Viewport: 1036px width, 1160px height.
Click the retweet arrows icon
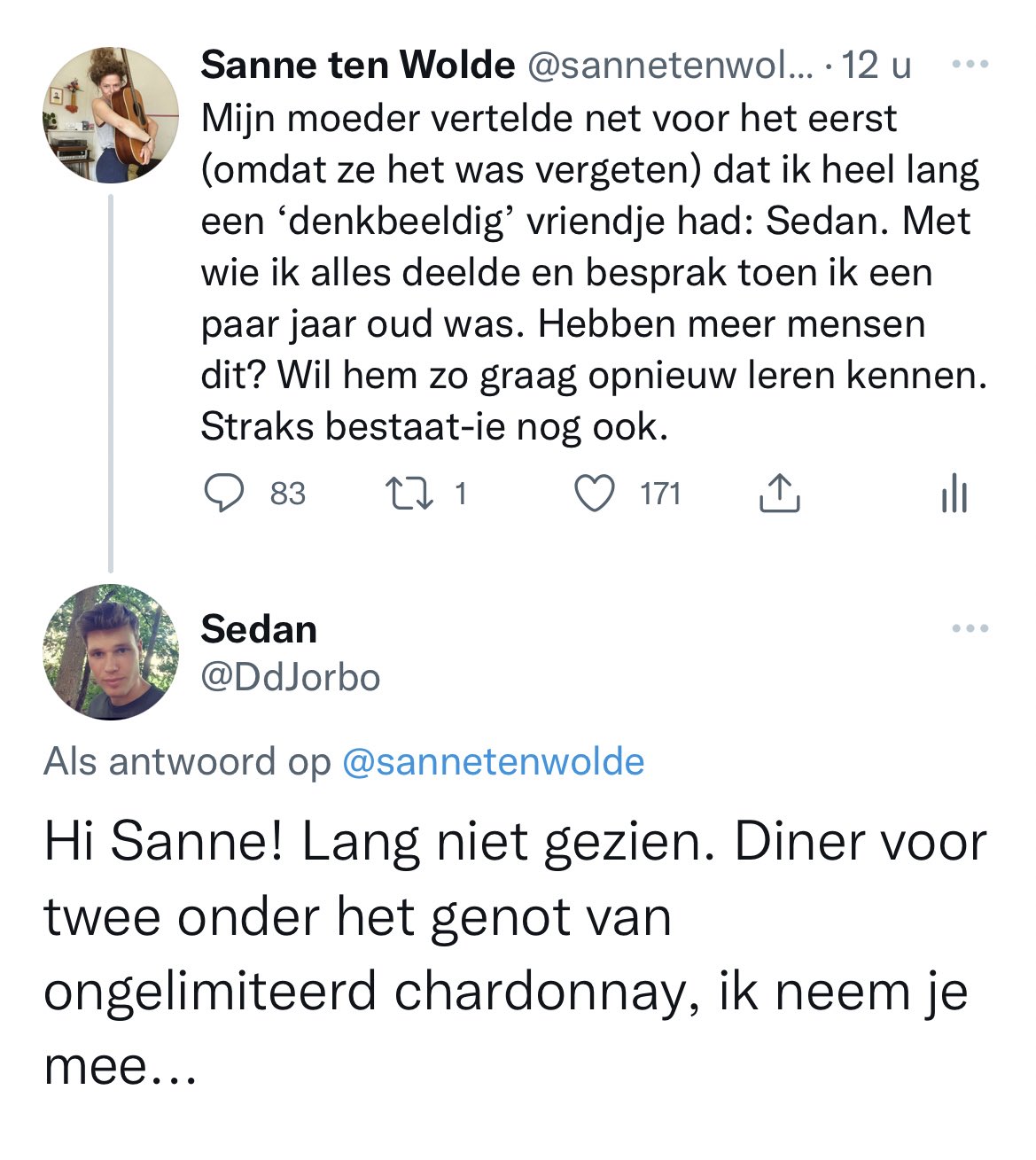(x=409, y=494)
